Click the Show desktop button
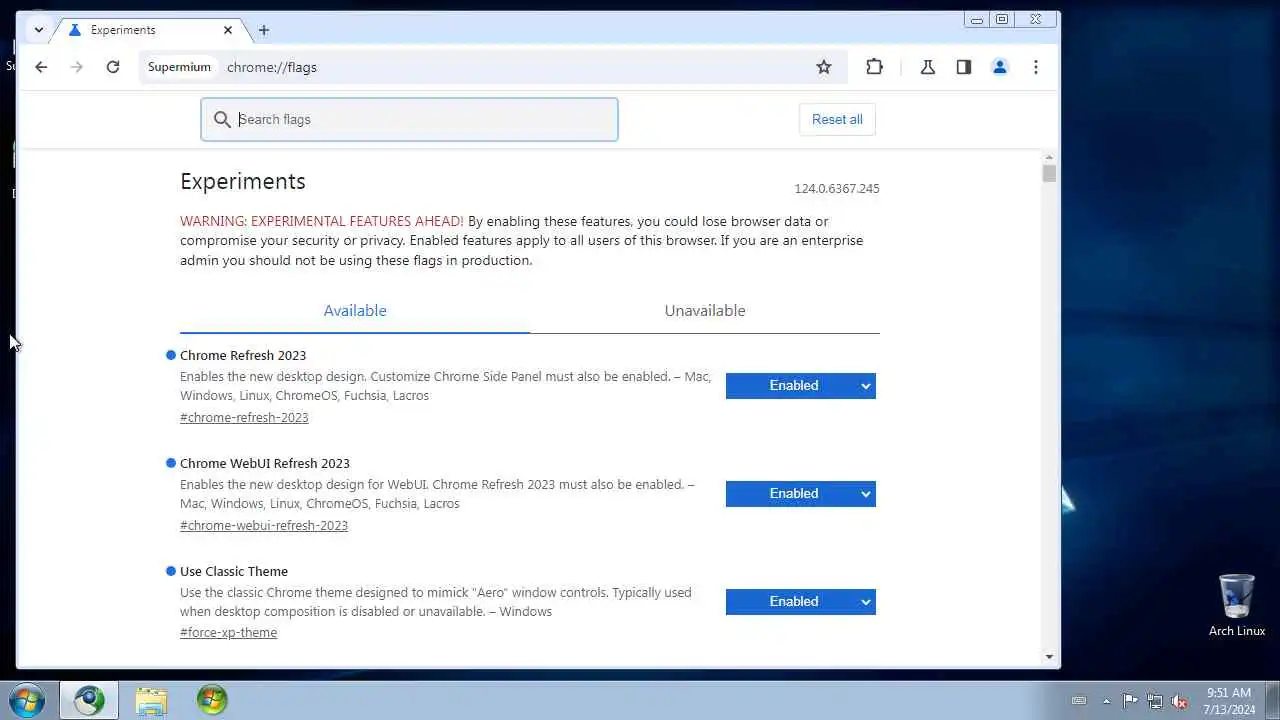Viewport: 1280px width, 720px height. (1272, 700)
